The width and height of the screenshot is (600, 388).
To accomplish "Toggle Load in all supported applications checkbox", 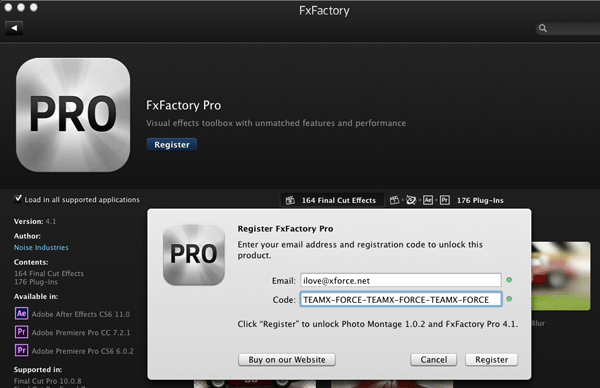I will pyautogui.click(x=18, y=199).
